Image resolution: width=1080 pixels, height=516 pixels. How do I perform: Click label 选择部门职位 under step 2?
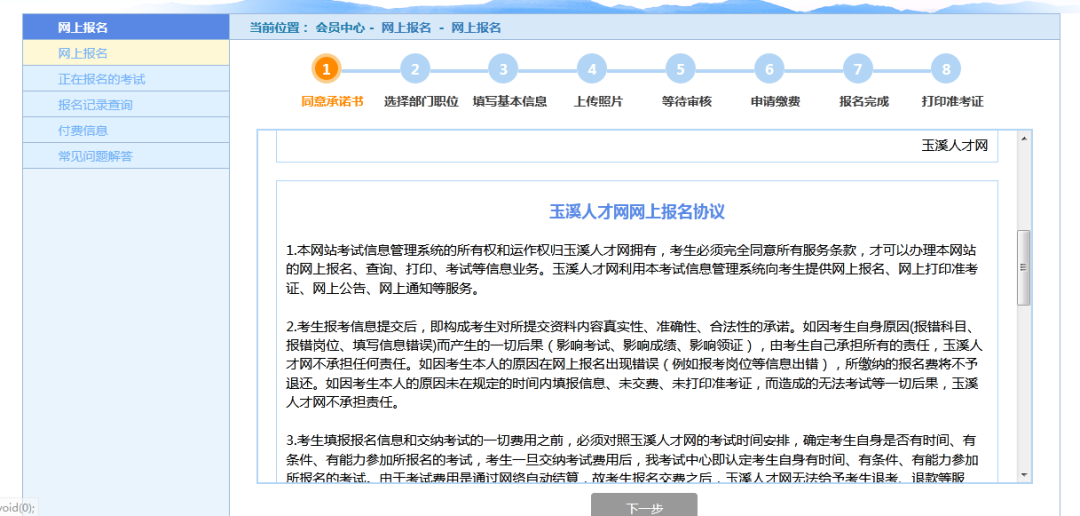pyautogui.click(x=421, y=101)
